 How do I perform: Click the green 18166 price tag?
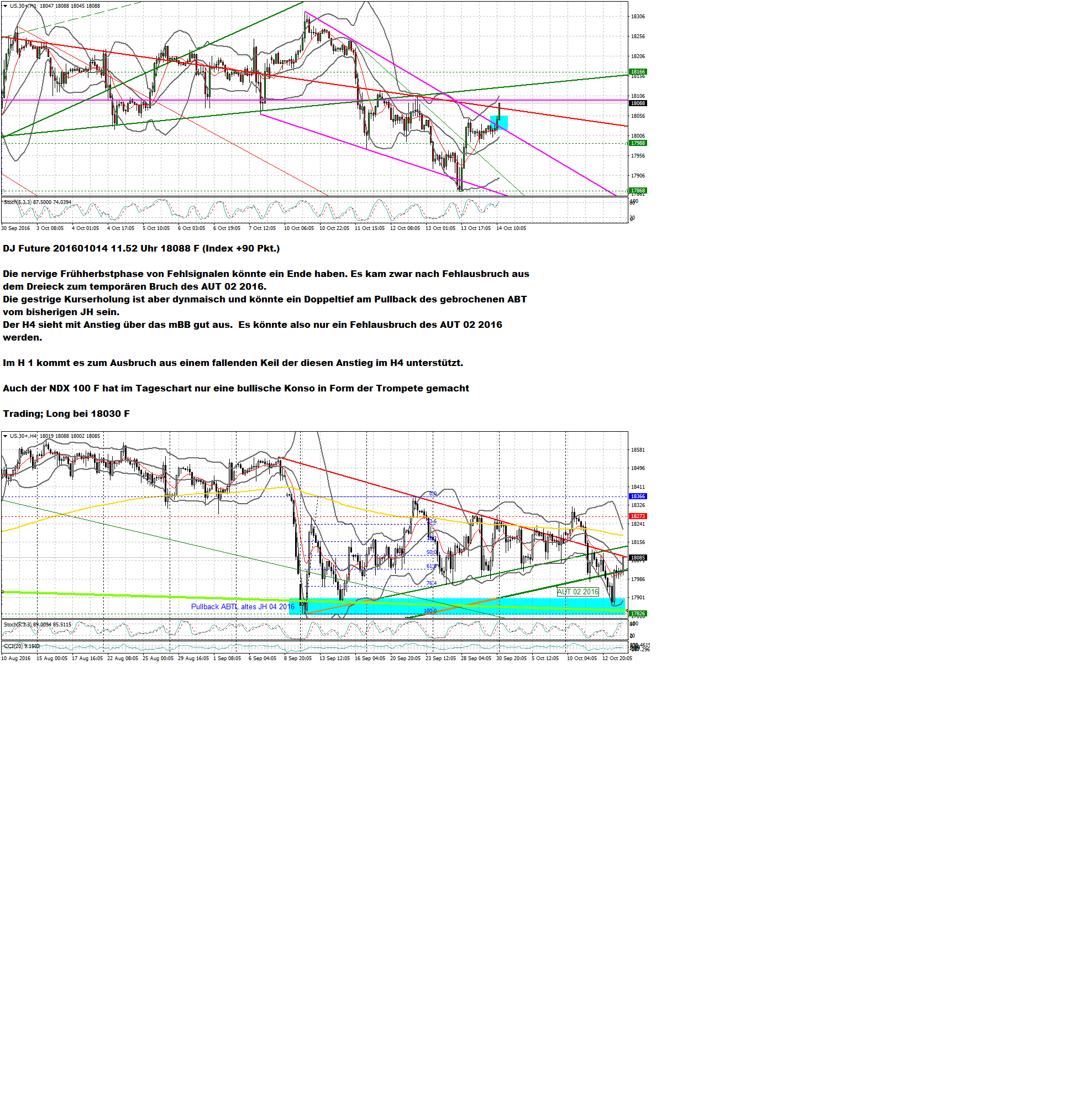tap(638, 72)
